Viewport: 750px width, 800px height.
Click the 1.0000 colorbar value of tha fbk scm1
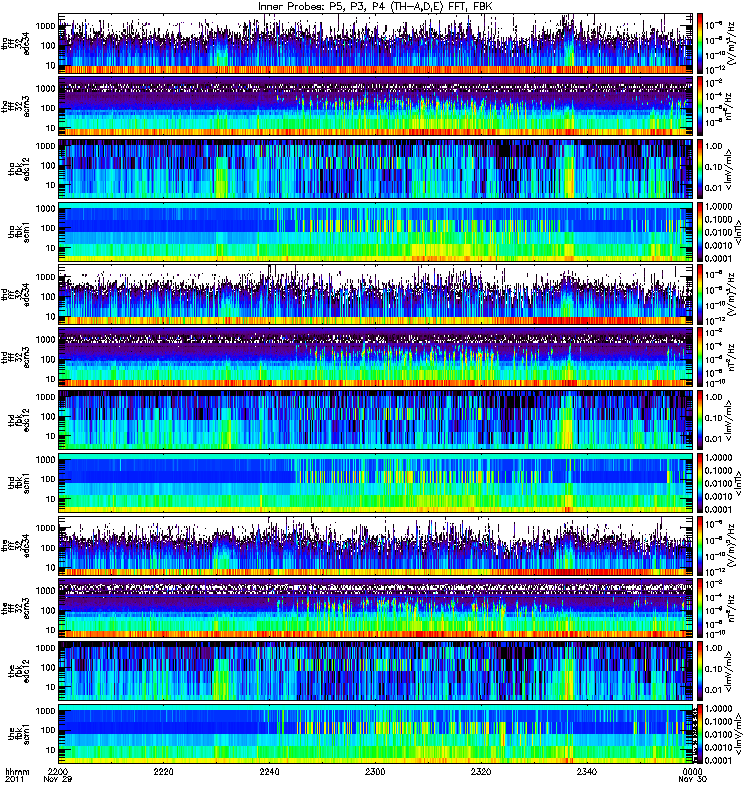[x=718, y=207]
